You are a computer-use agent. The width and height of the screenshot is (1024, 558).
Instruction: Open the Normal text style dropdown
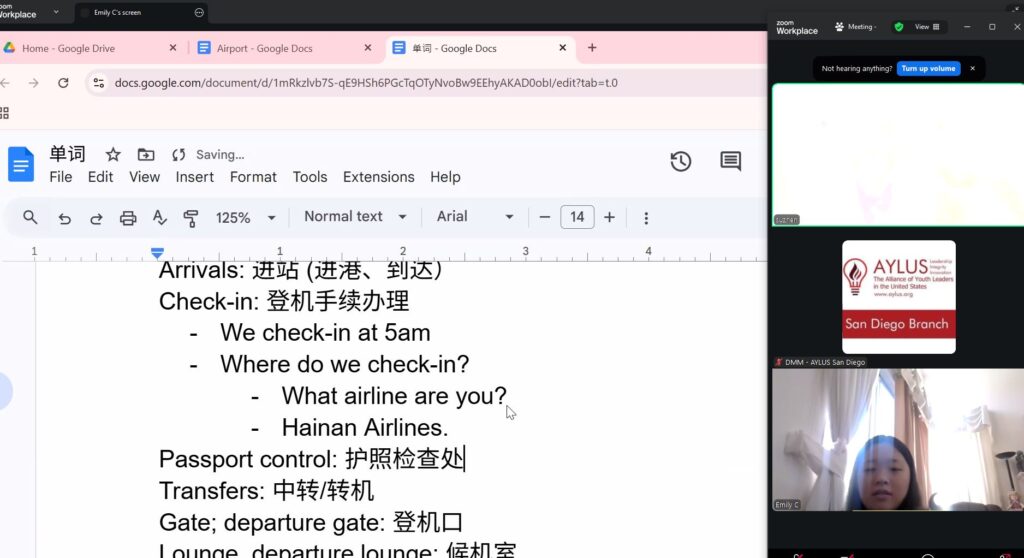[x=355, y=217]
